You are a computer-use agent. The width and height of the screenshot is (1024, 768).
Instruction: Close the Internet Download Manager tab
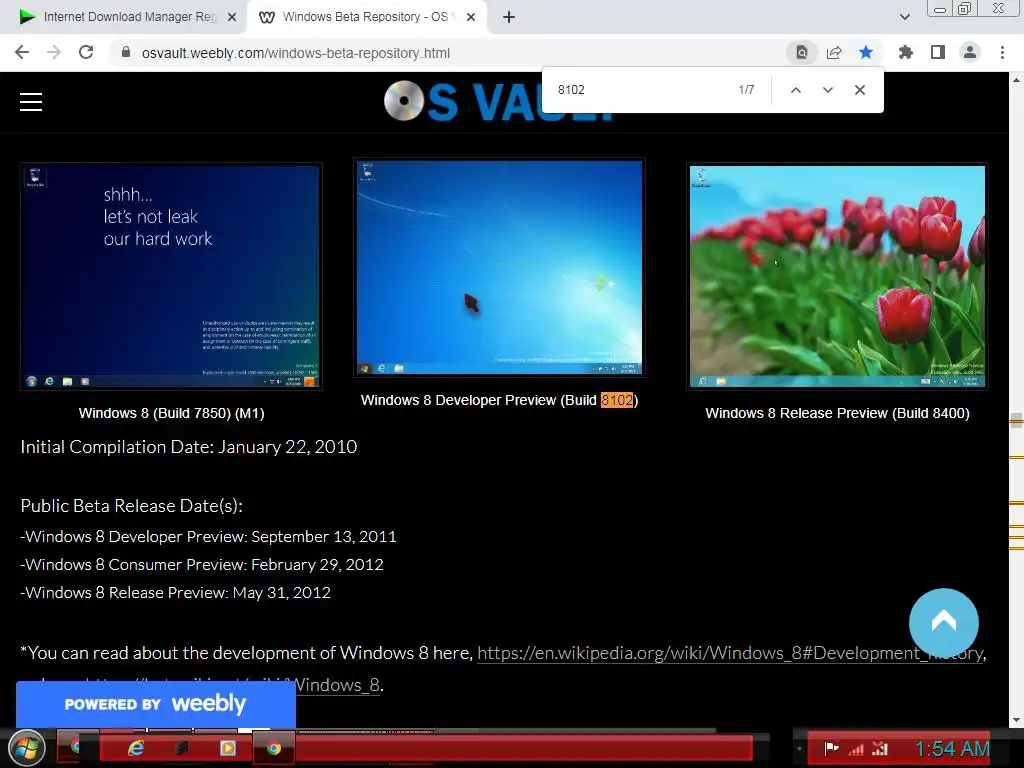(232, 18)
